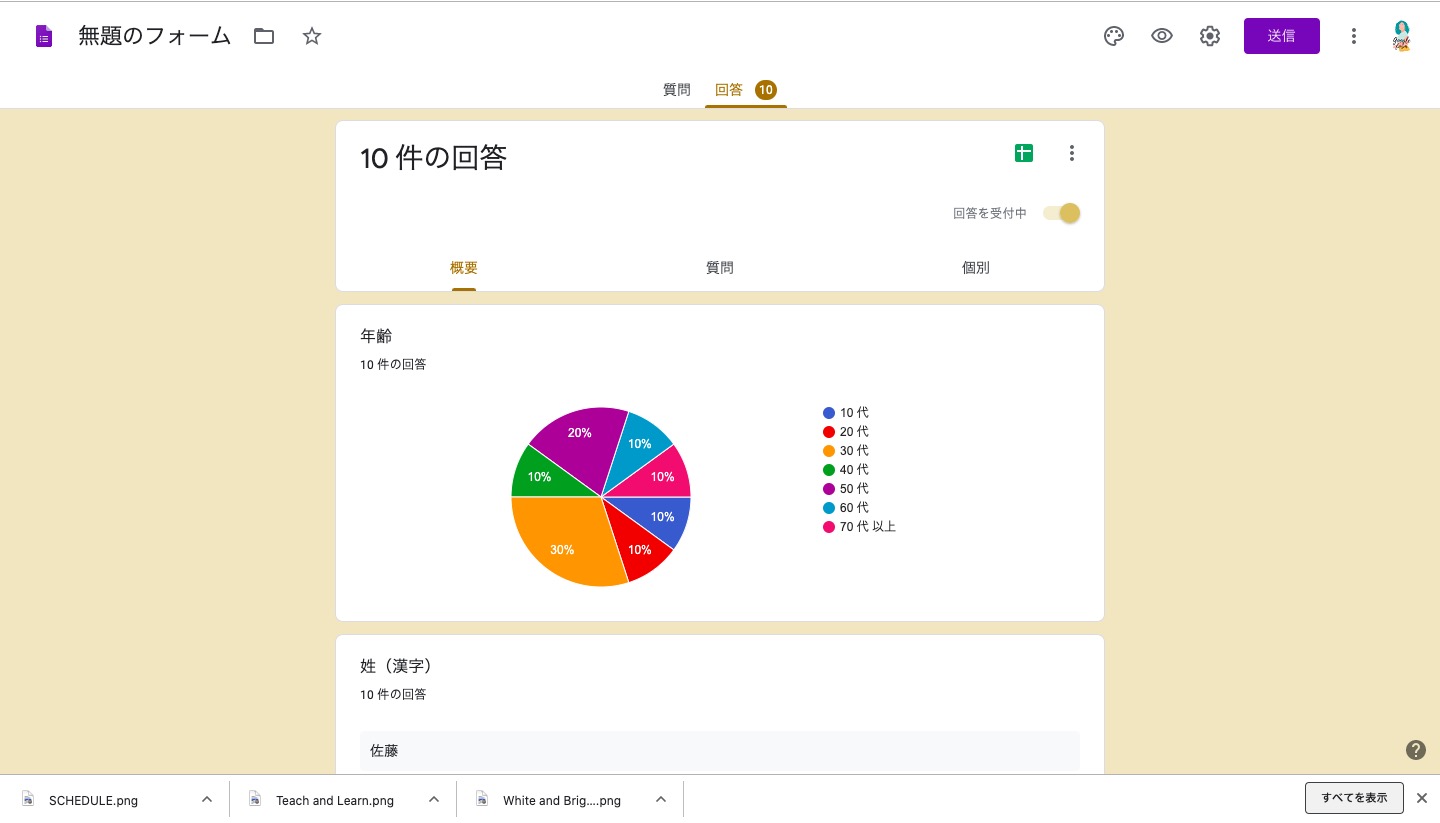Click the 佐藤 response row

click(x=720, y=751)
